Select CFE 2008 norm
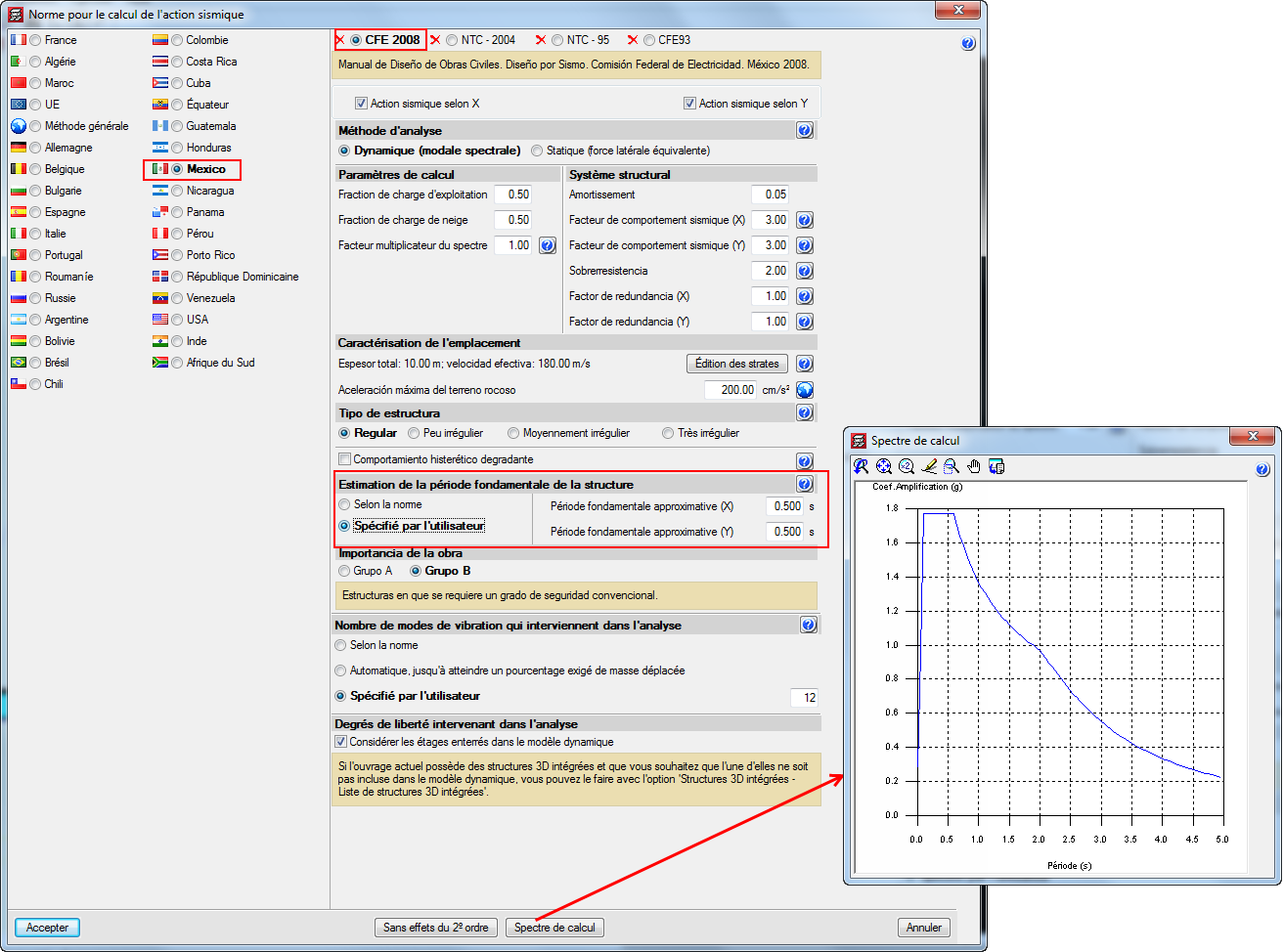The width and height of the screenshot is (1284, 952). 356,40
